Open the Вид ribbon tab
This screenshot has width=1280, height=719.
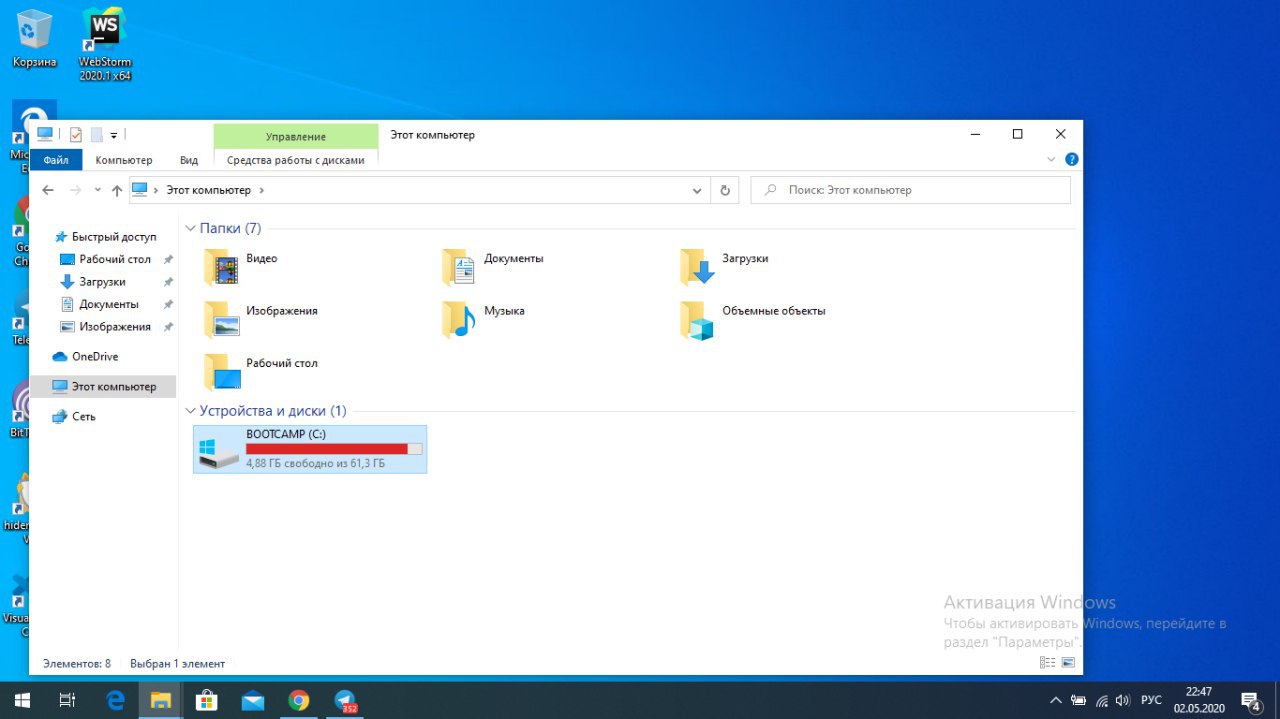(189, 160)
